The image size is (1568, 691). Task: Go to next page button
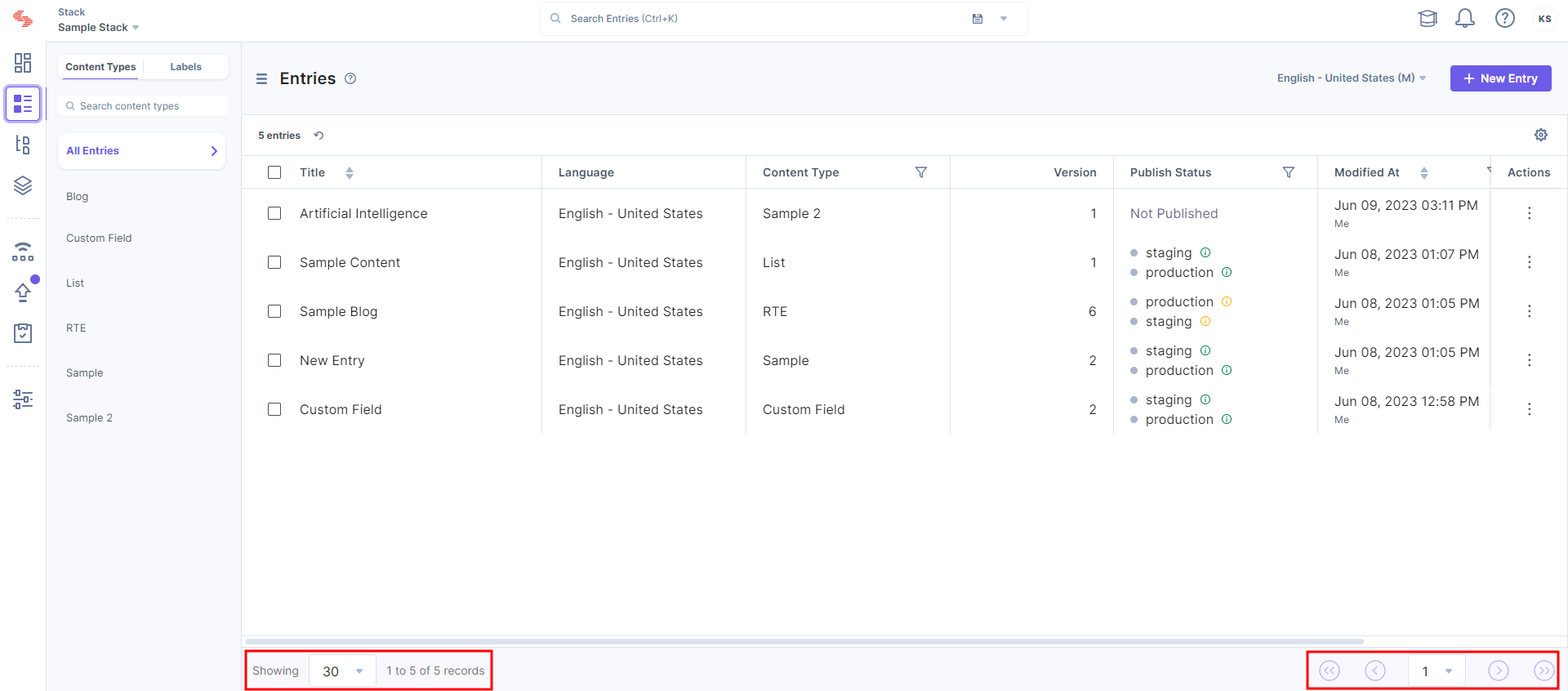[x=1499, y=671]
